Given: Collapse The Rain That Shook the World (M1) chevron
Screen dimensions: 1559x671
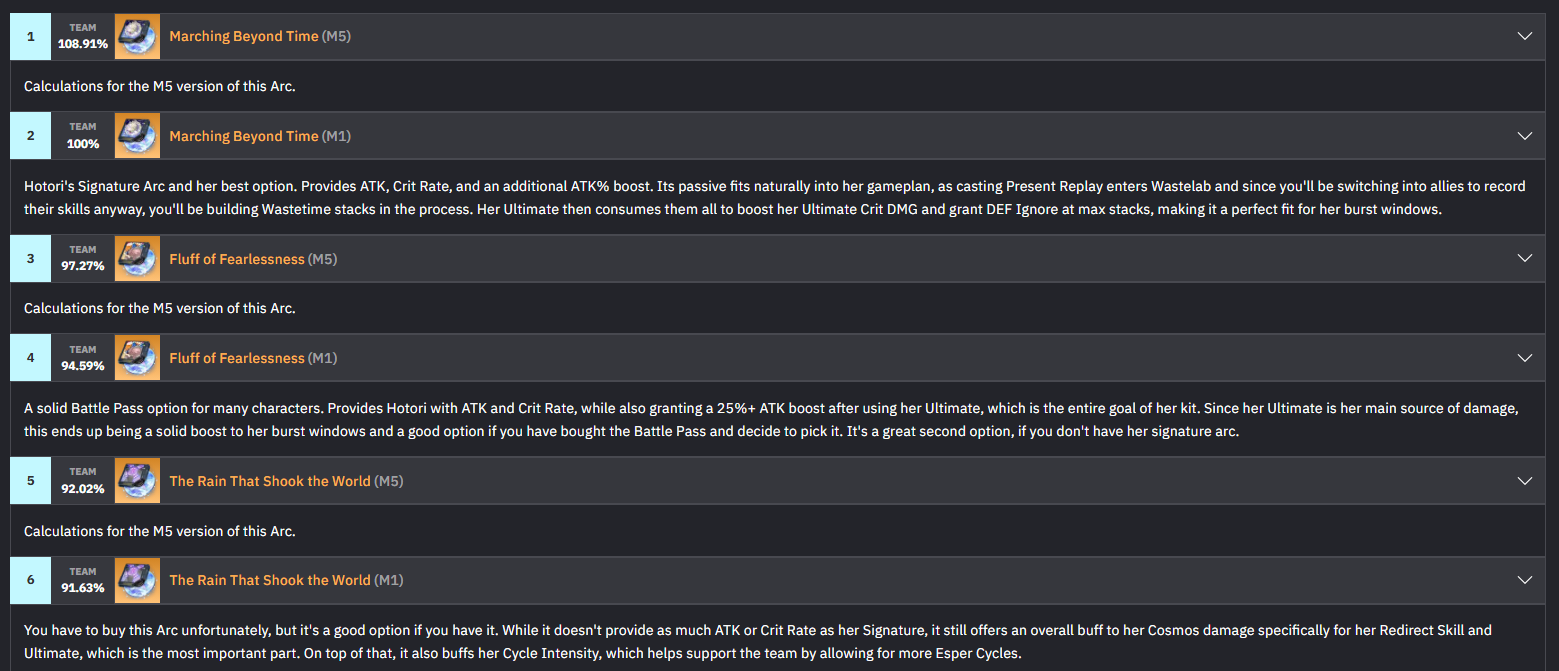Looking at the screenshot, I should 1524,580.
